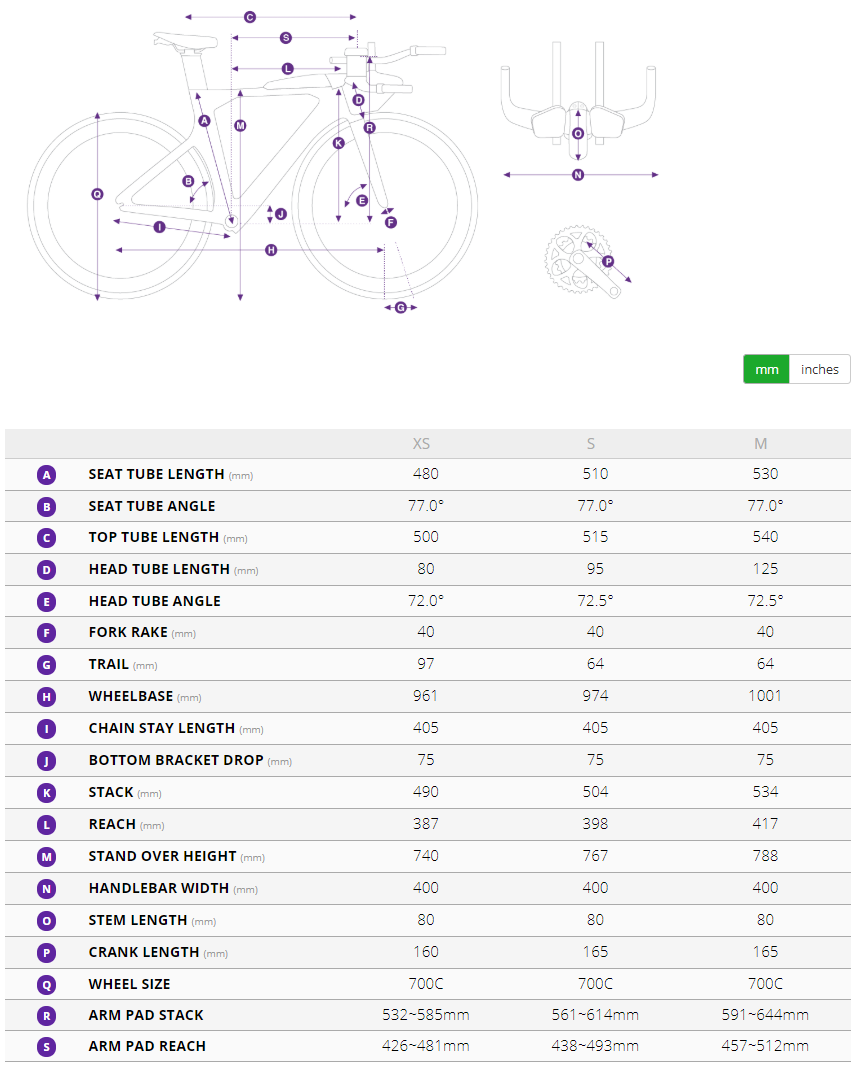Screen dimensions: 856x1069
Task: Click the Wheelbase row label
Action: 131,696
